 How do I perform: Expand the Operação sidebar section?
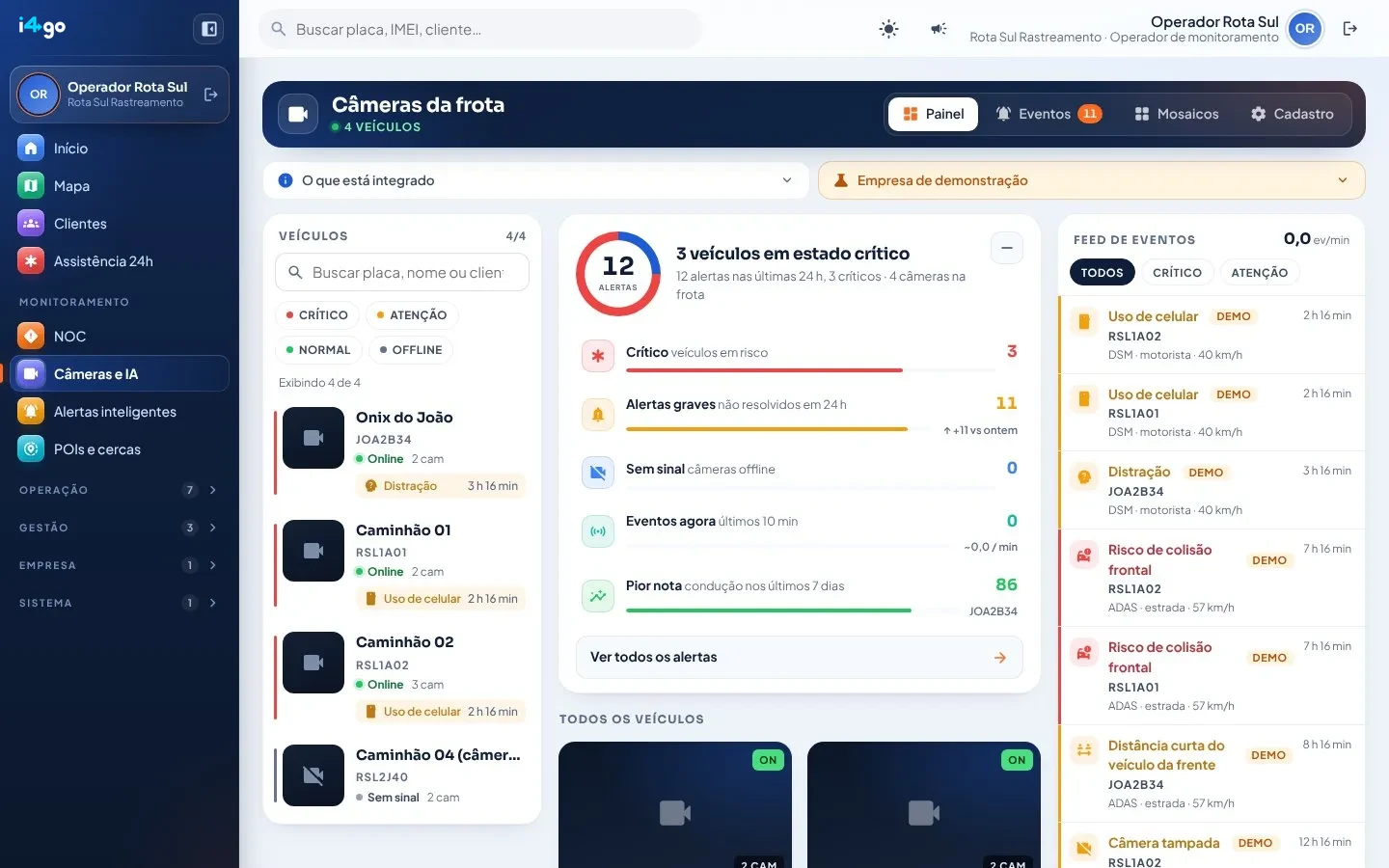(120, 490)
